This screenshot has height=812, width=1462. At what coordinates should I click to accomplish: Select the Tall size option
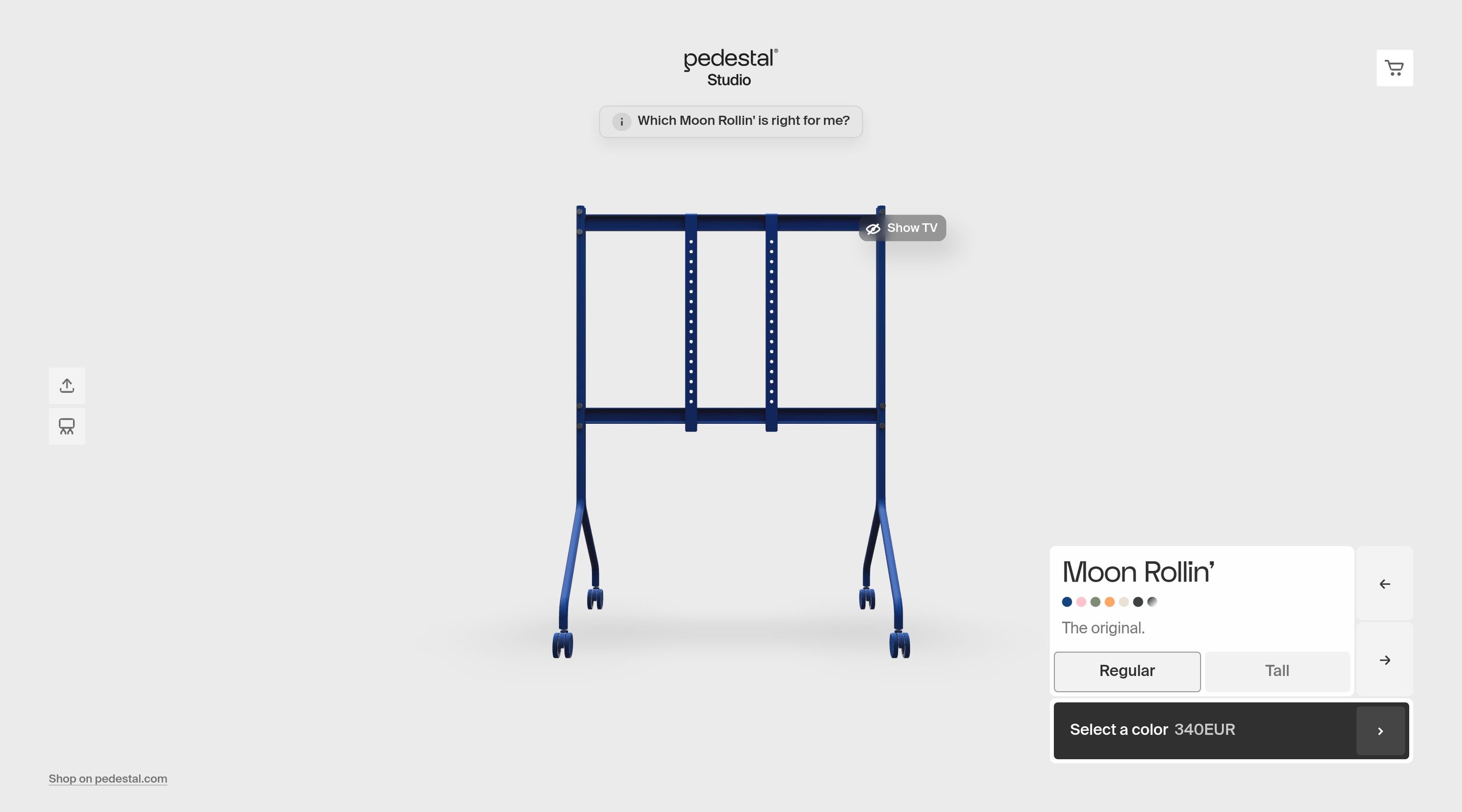(x=1277, y=671)
